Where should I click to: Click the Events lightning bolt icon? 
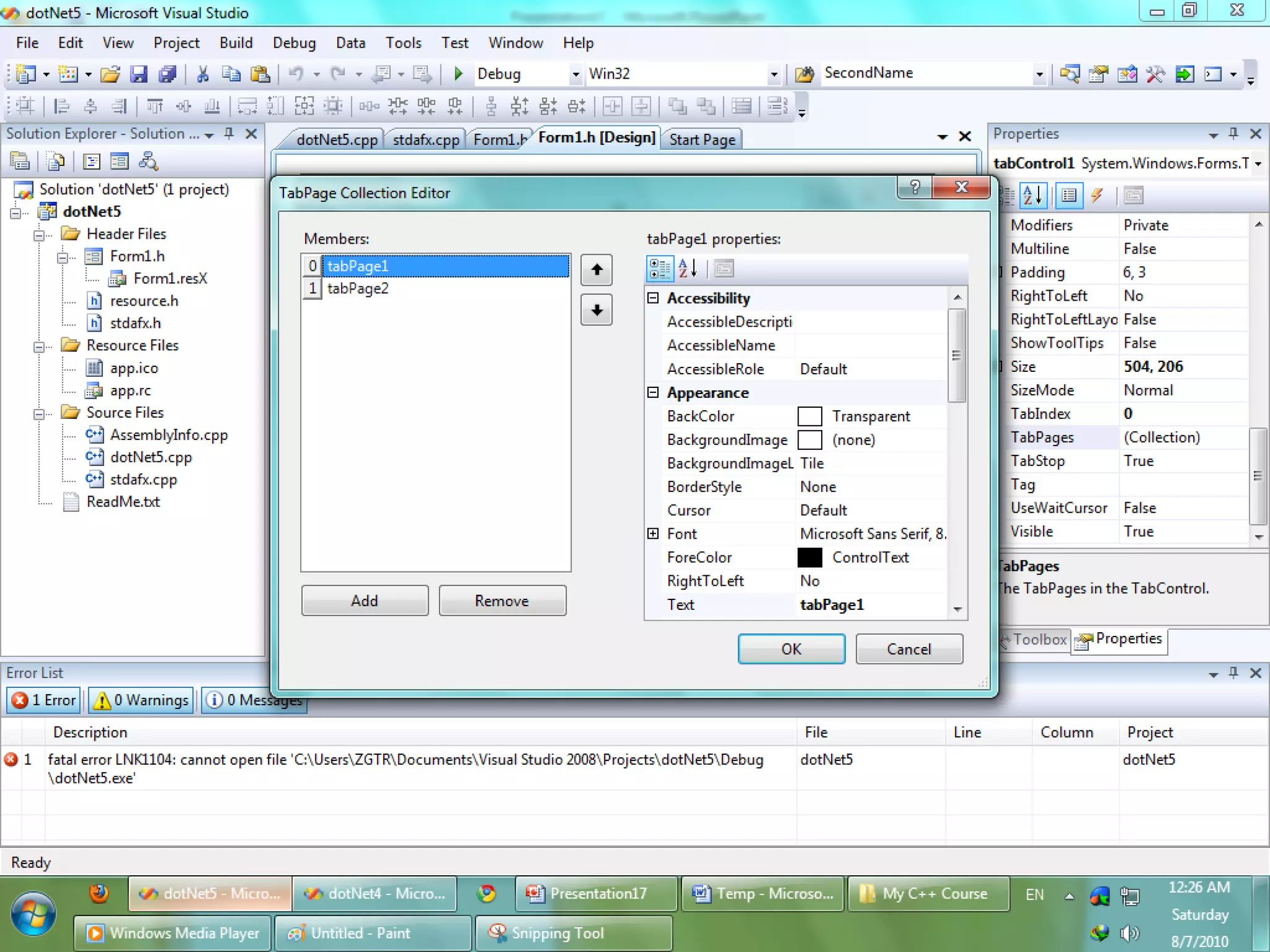point(1096,196)
